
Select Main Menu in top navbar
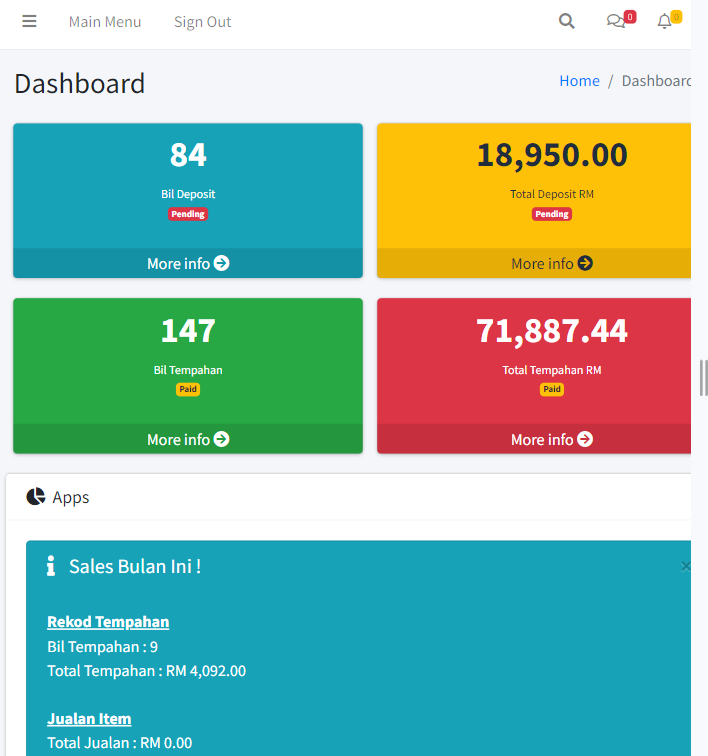(x=105, y=22)
